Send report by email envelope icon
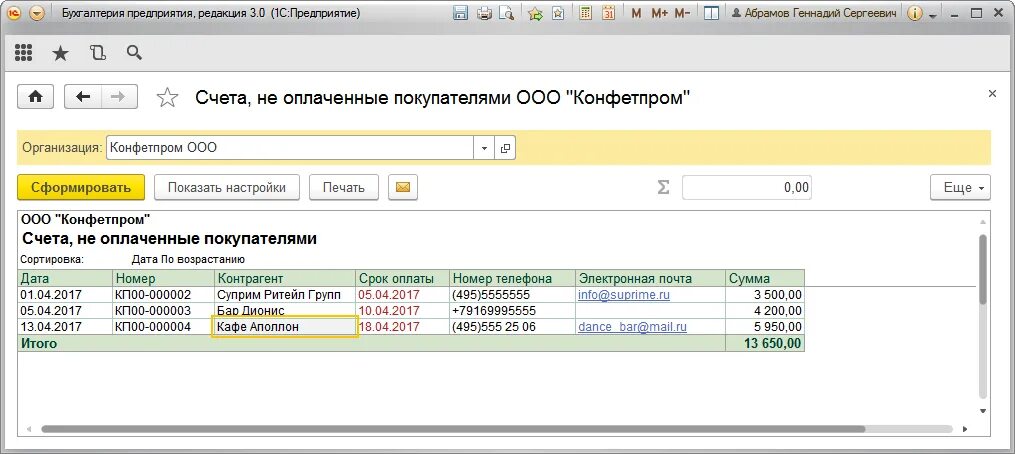The width and height of the screenshot is (1015, 454). 403,188
